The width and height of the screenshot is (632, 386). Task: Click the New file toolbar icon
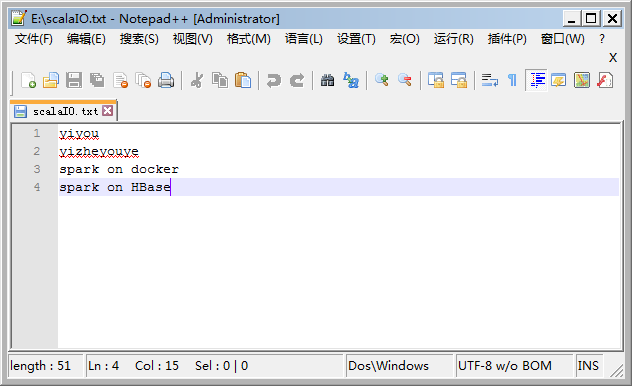coord(28,80)
